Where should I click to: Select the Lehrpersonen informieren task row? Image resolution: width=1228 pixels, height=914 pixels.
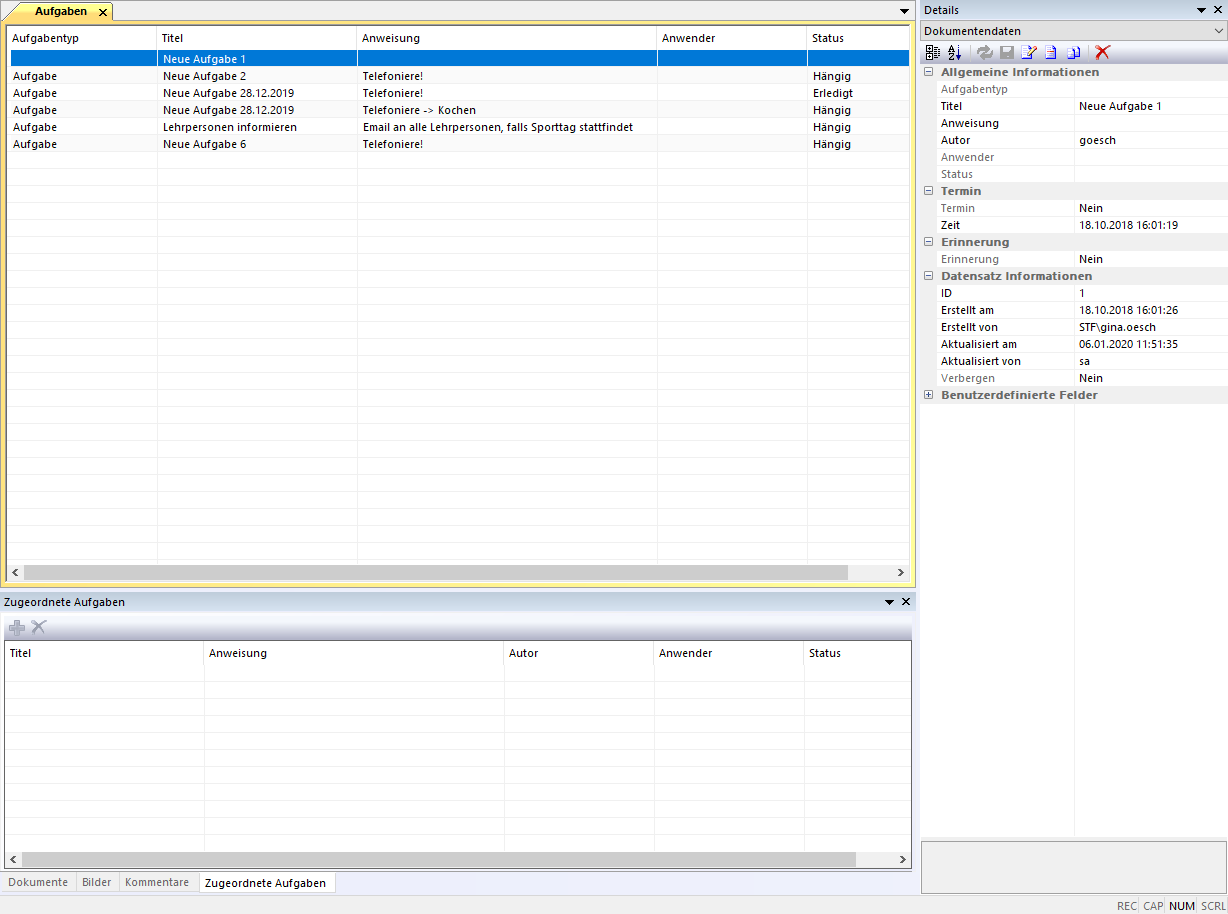tap(229, 127)
